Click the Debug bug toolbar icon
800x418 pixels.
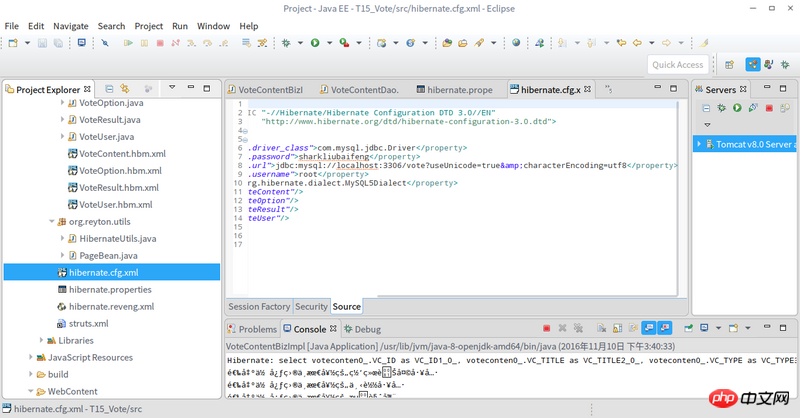tap(286, 43)
